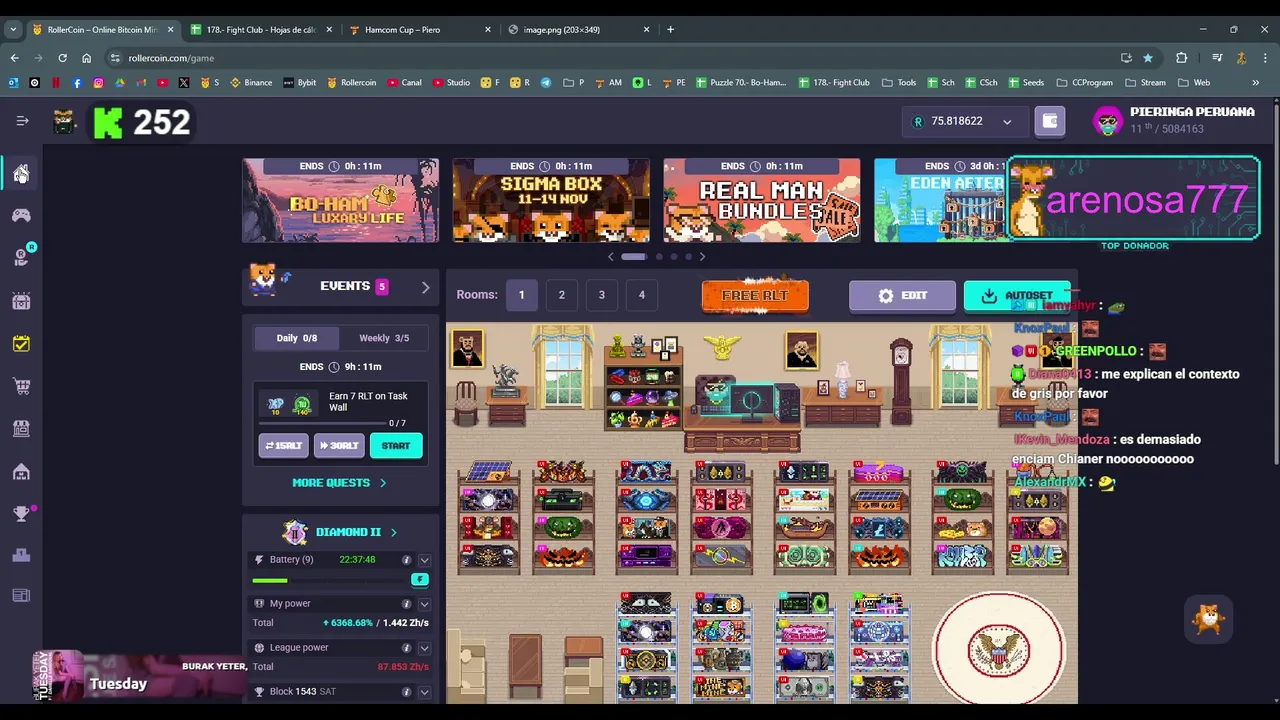
Task: Open the browser extensions puzzle icon
Action: [1181, 58]
